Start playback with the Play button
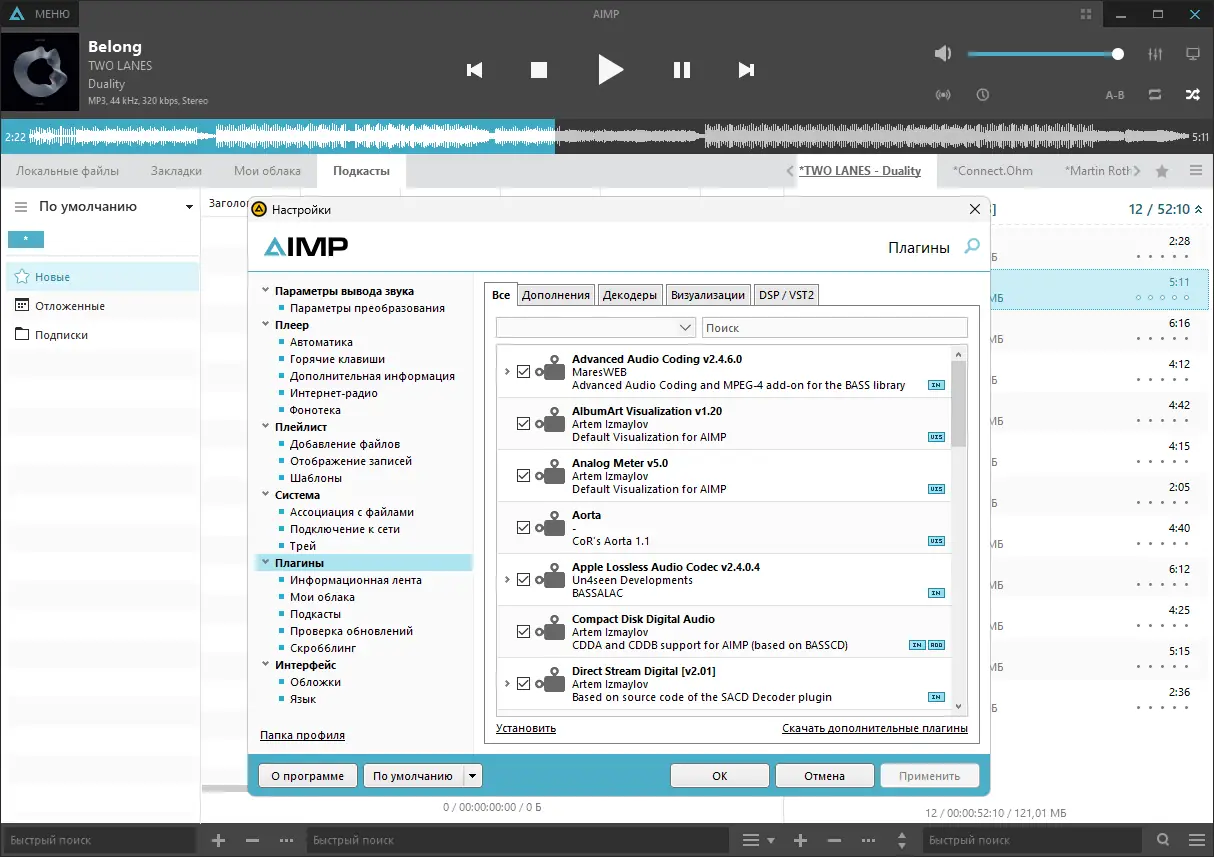 click(x=610, y=70)
